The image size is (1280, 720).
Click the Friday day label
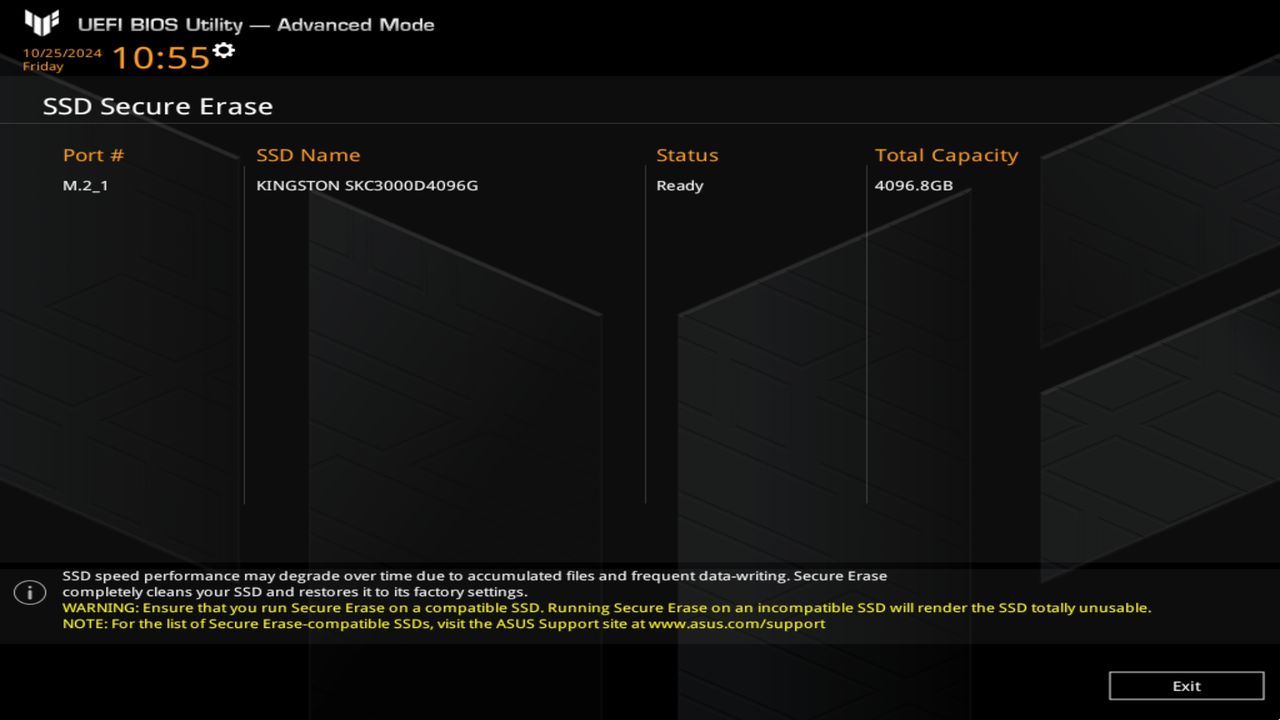pyautogui.click(x=43, y=67)
